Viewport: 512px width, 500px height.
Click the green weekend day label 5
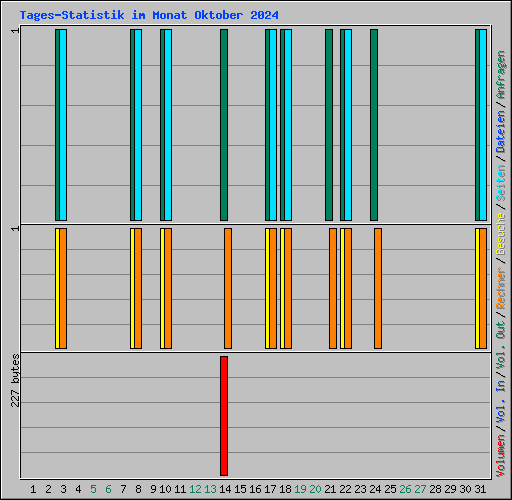pos(93,489)
